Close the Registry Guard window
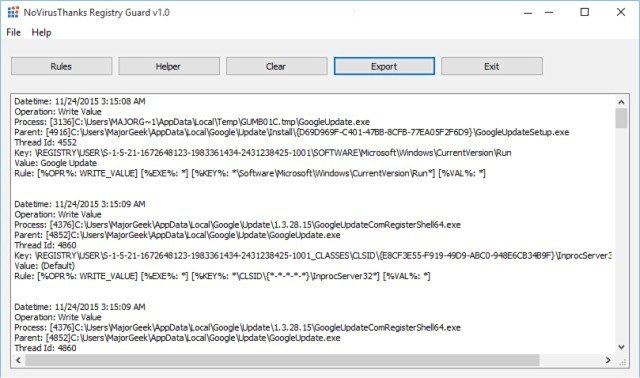This screenshot has width=640, height=378. (620, 12)
